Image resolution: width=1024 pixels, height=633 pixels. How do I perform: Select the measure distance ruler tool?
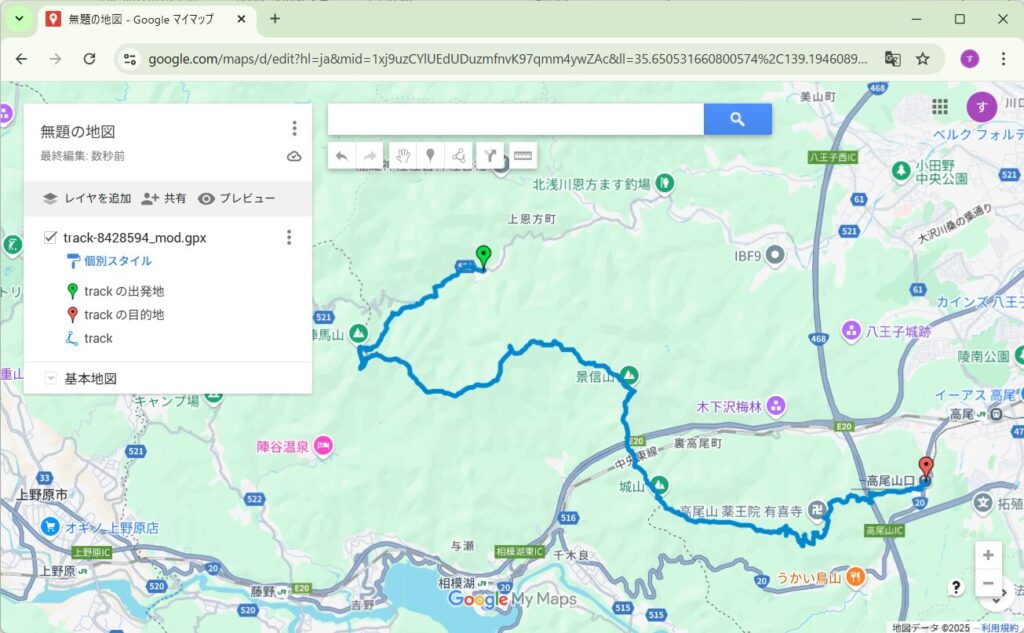pos(522,155)
